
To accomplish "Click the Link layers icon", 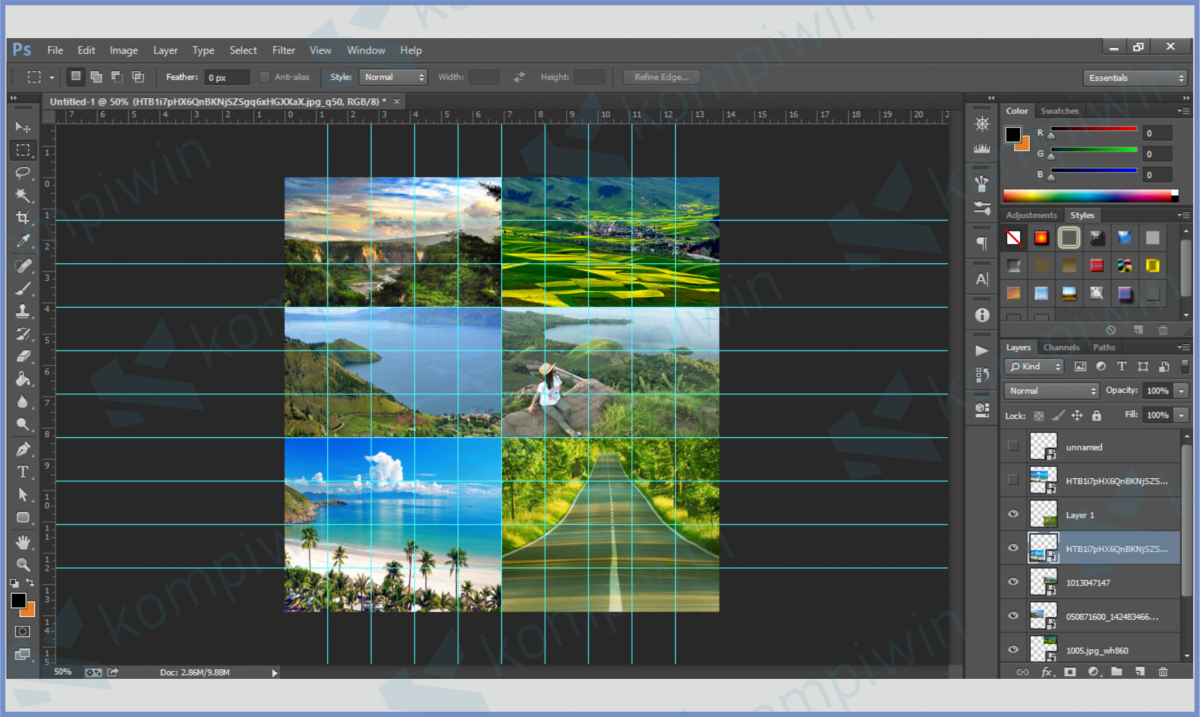I will (1022, 671).
